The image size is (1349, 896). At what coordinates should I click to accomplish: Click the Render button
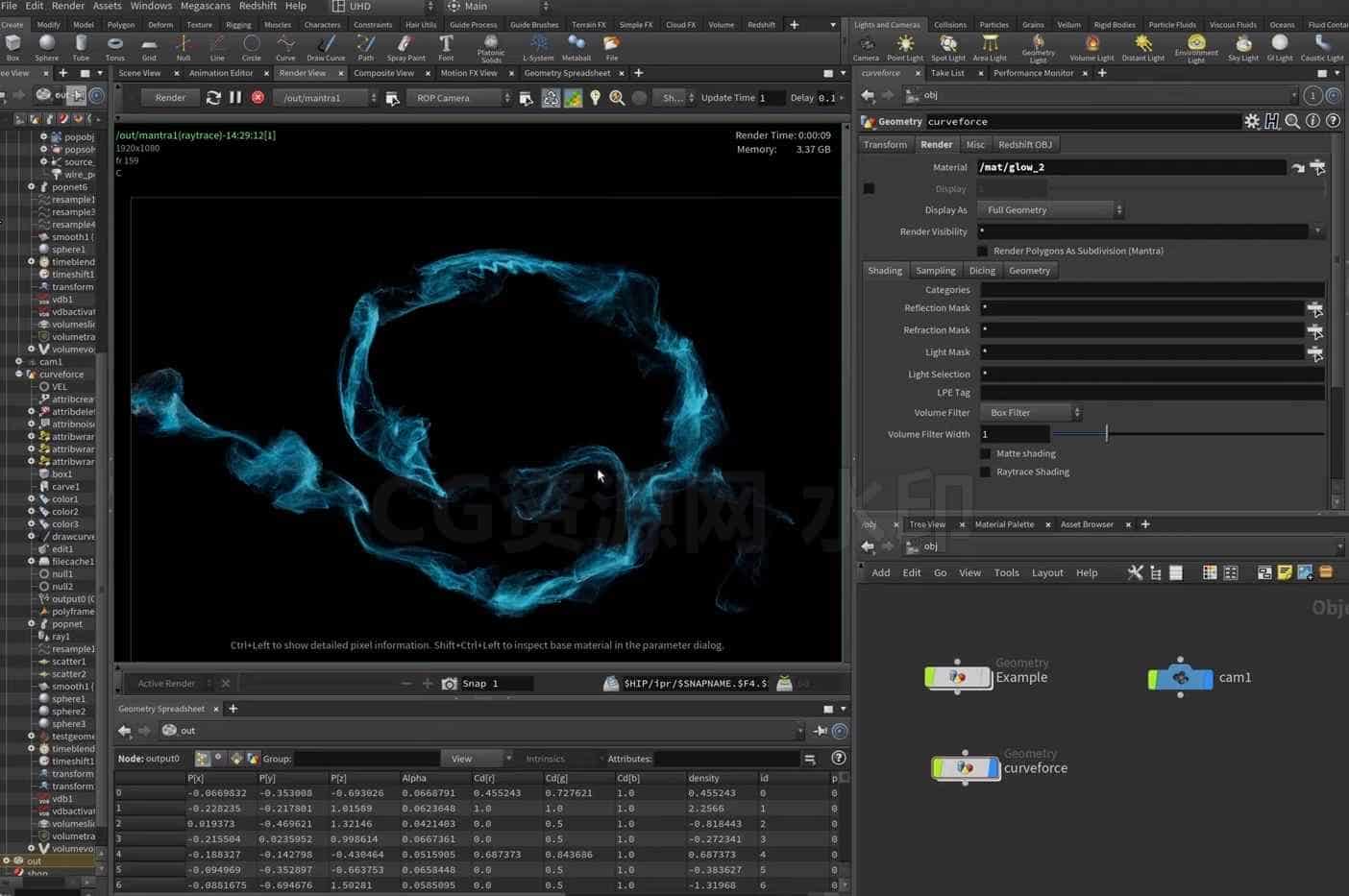pyautogui.click(x=170, y=97)
